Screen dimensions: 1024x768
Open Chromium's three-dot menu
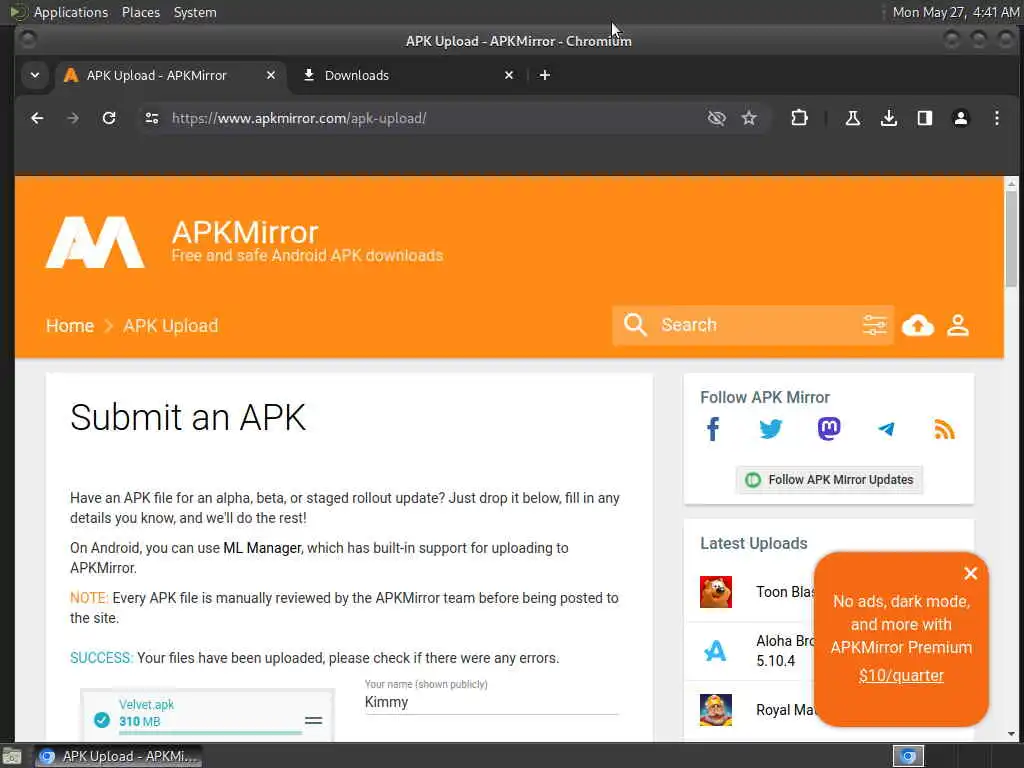point(997,118)
